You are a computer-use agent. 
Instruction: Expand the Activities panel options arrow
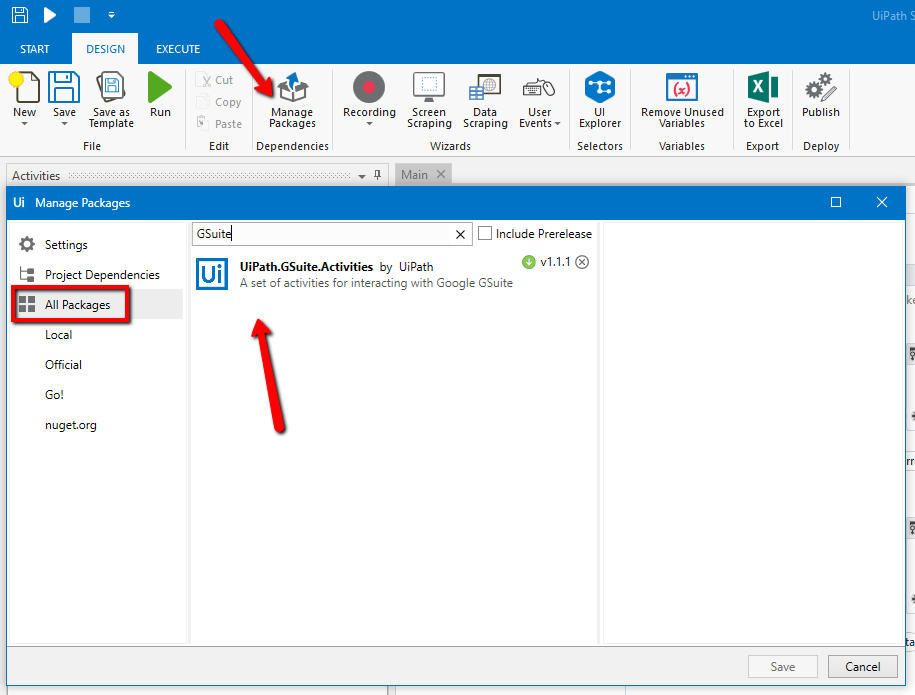[x=362, y=176]
